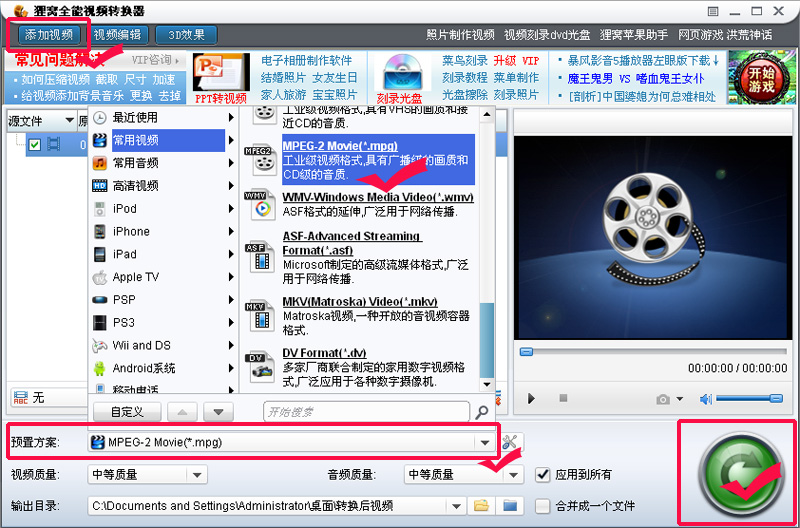Image resolution: width=800 pixels, height=528 pixels.
Task: Expand the 输出目录 path dropdown
Action: (456, 506)
